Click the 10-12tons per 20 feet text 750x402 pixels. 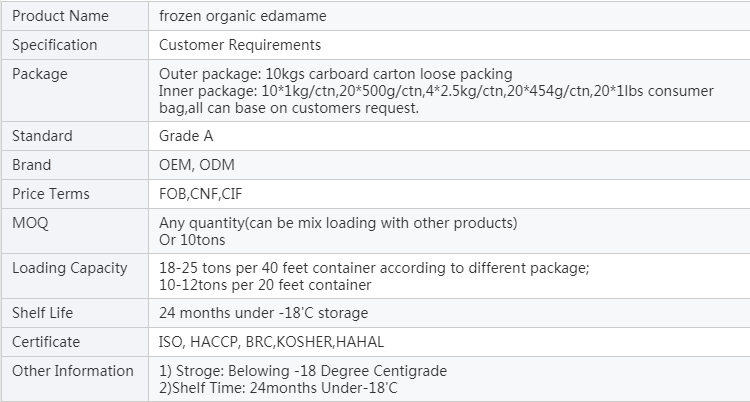265,285
